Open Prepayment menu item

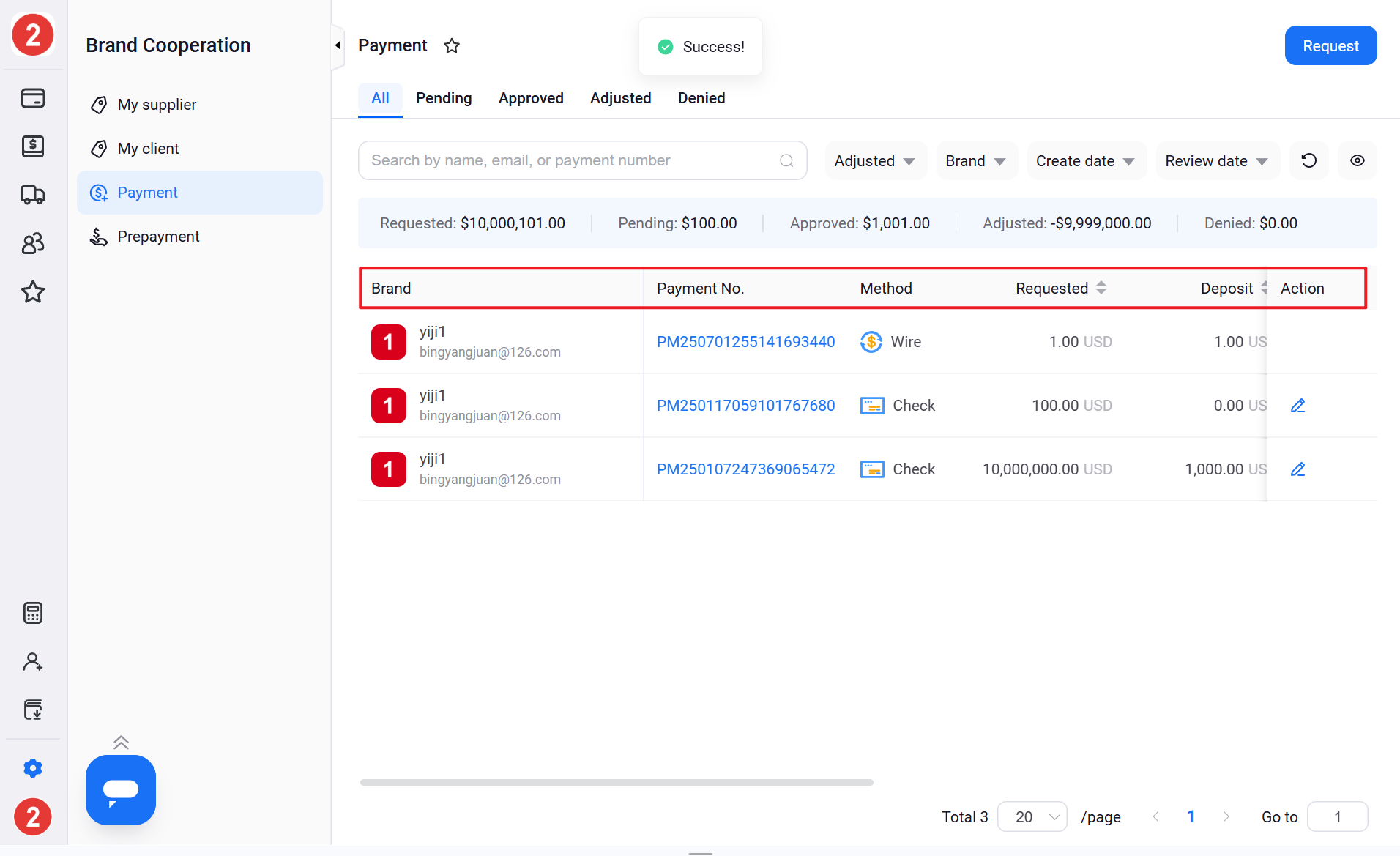pyautogui.click(x=200, y=237)
